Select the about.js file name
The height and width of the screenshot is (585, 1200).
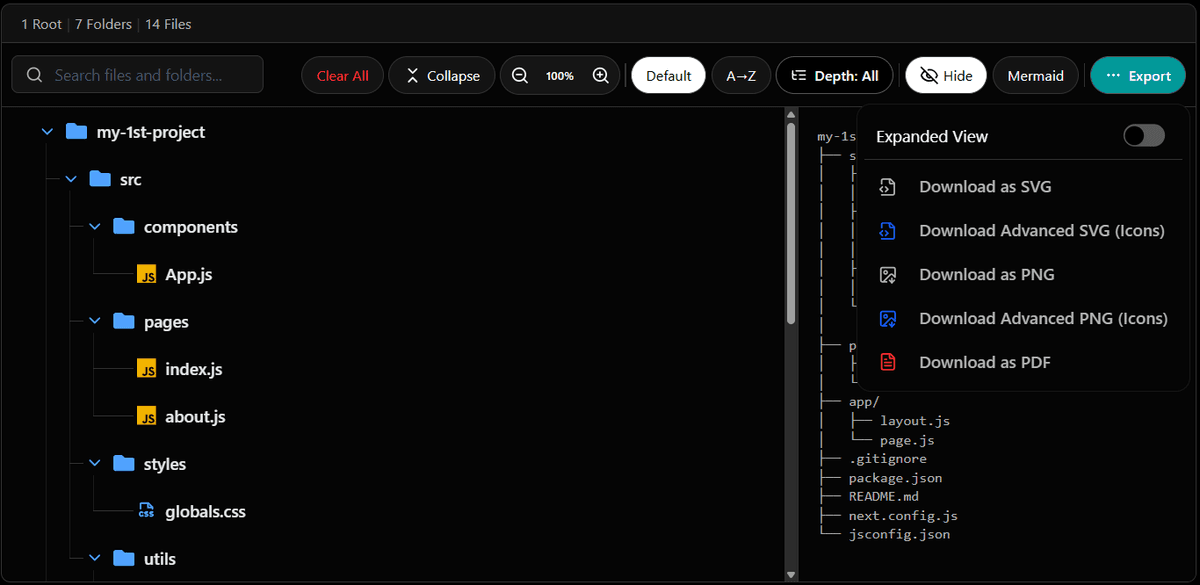coord(195,417)
